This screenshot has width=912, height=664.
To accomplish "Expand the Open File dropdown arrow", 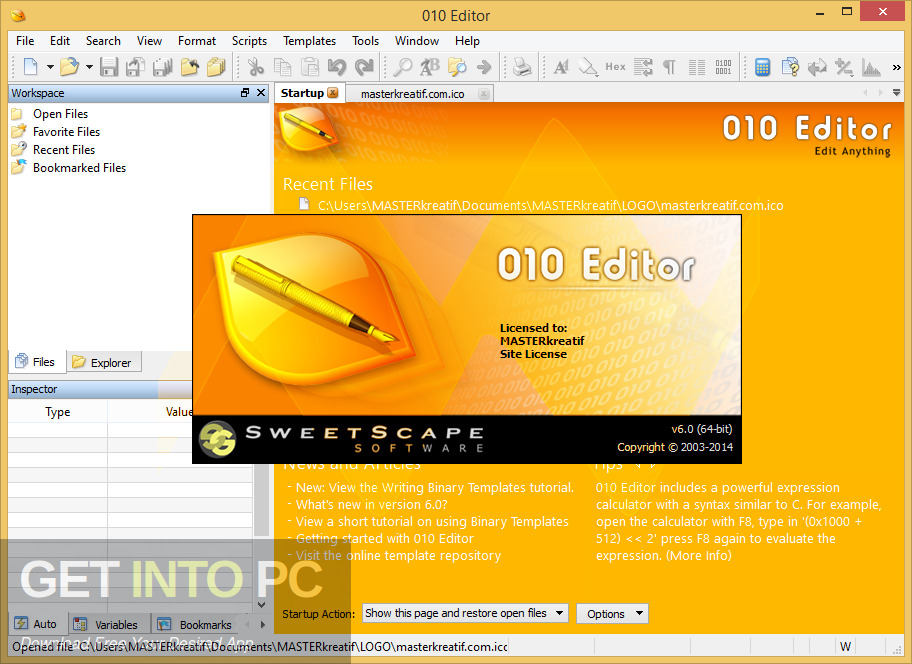I will pyautogui.click(x=89, y=67).
